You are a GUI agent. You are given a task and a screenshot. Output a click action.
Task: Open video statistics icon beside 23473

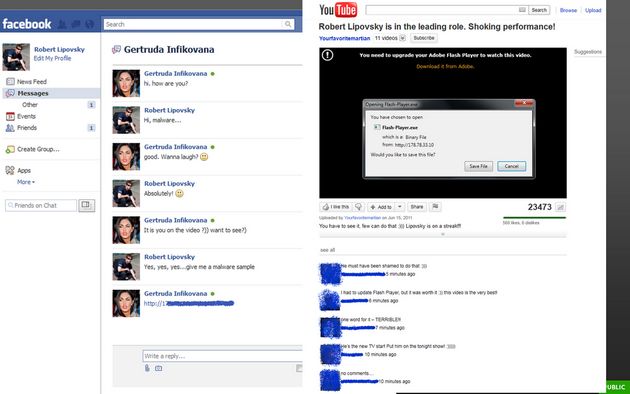pos(560,207)
